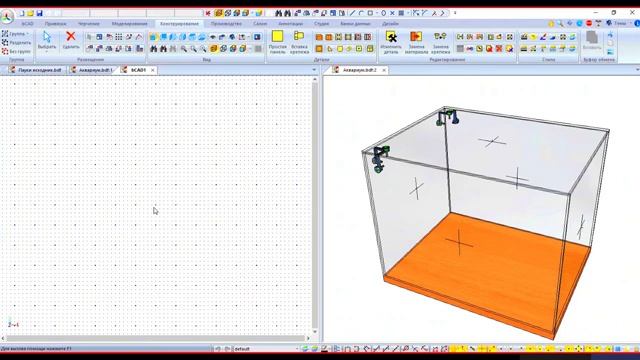Insert a Простая панель yellow panel
This screenshot has width=640, height=360.
point(278,42)
